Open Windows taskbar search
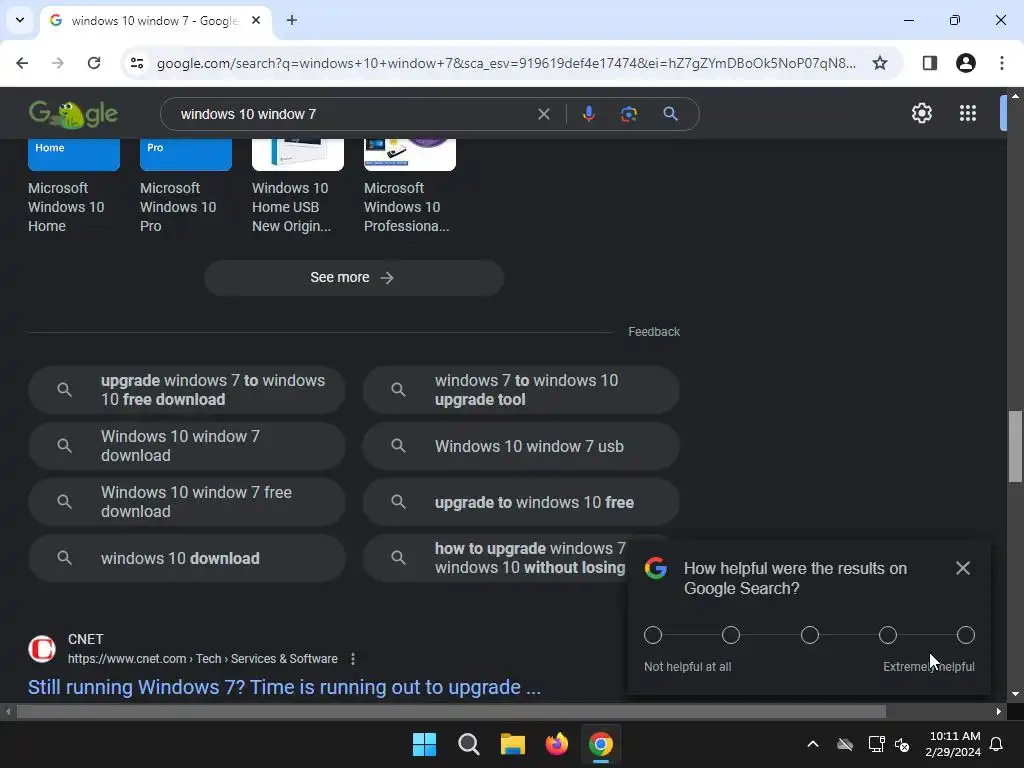 pos(469,744)
